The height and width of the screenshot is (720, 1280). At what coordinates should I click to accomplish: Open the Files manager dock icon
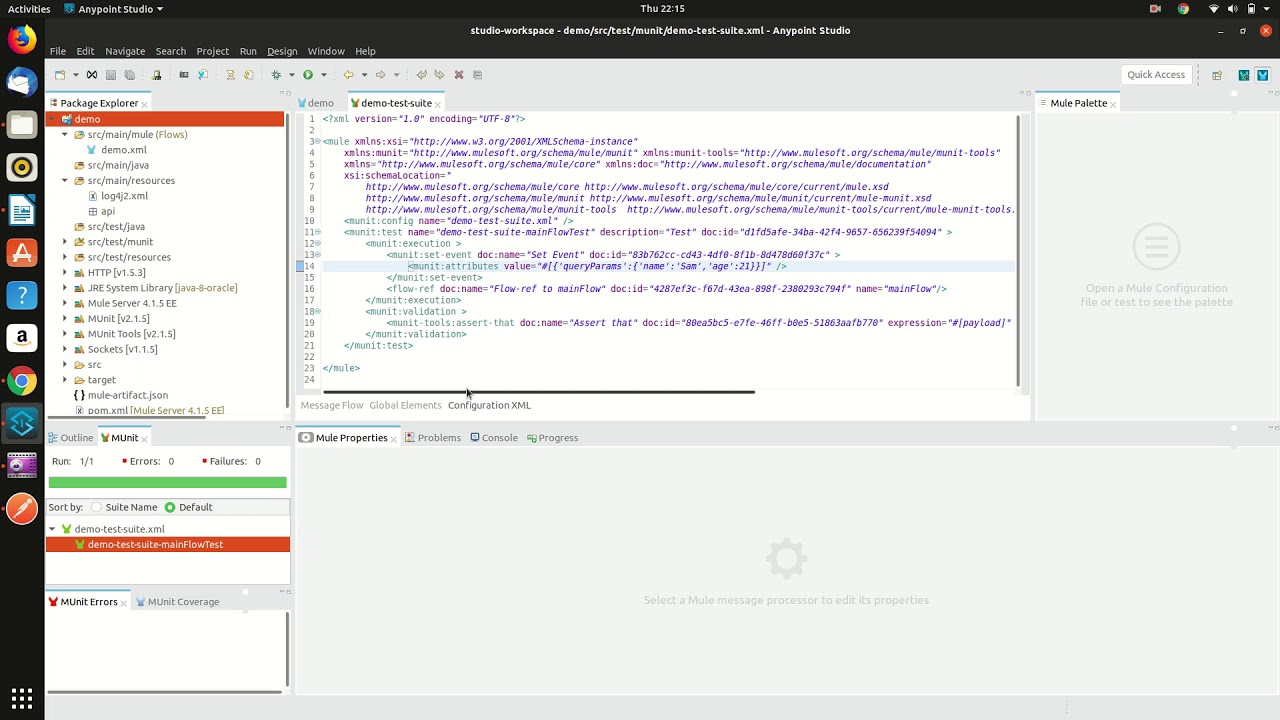point(22,125)
